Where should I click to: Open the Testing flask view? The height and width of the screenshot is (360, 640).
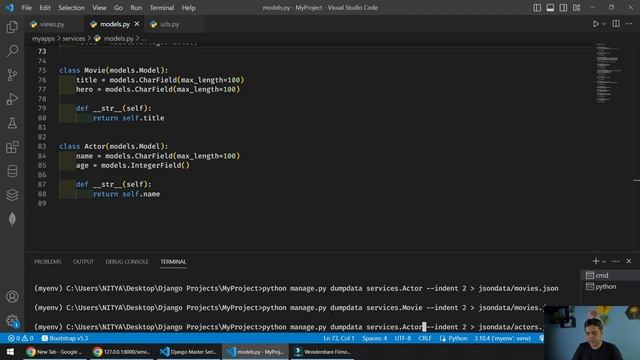pyautogui.click(x=12, y=123)
